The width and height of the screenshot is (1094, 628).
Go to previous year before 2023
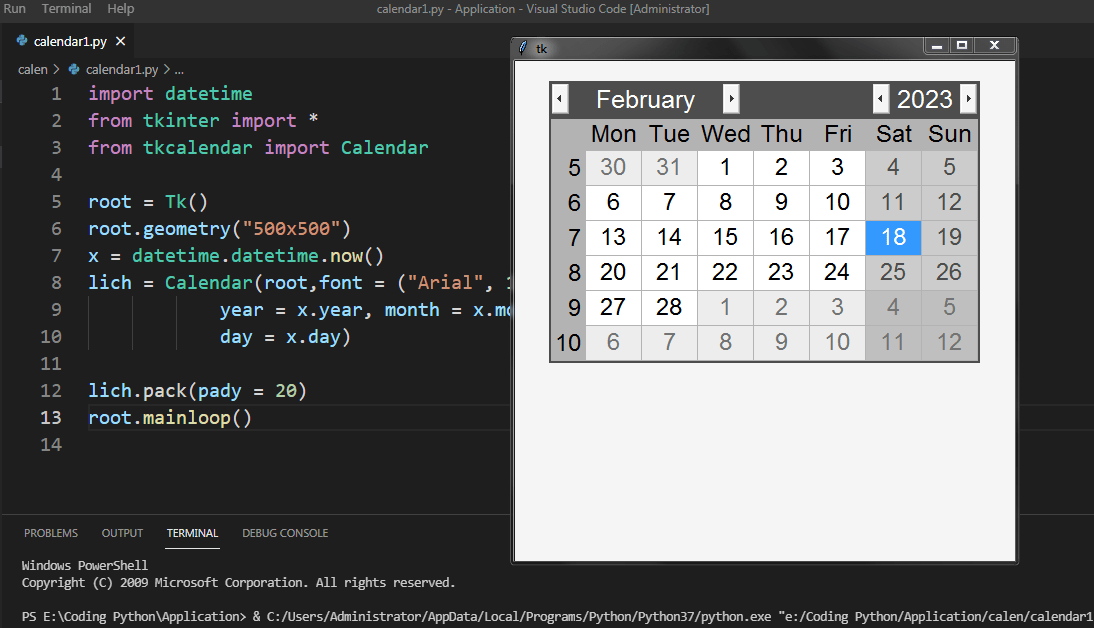point(880,99)
